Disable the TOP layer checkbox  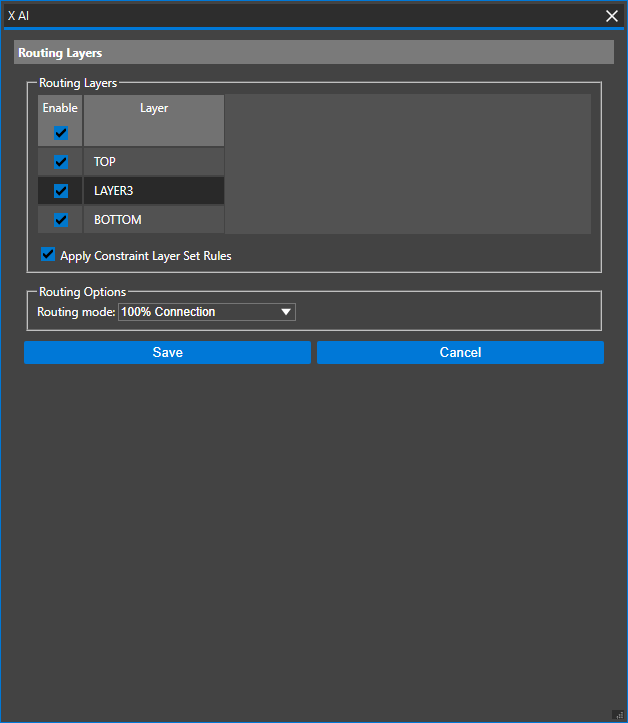pos(60,162)
